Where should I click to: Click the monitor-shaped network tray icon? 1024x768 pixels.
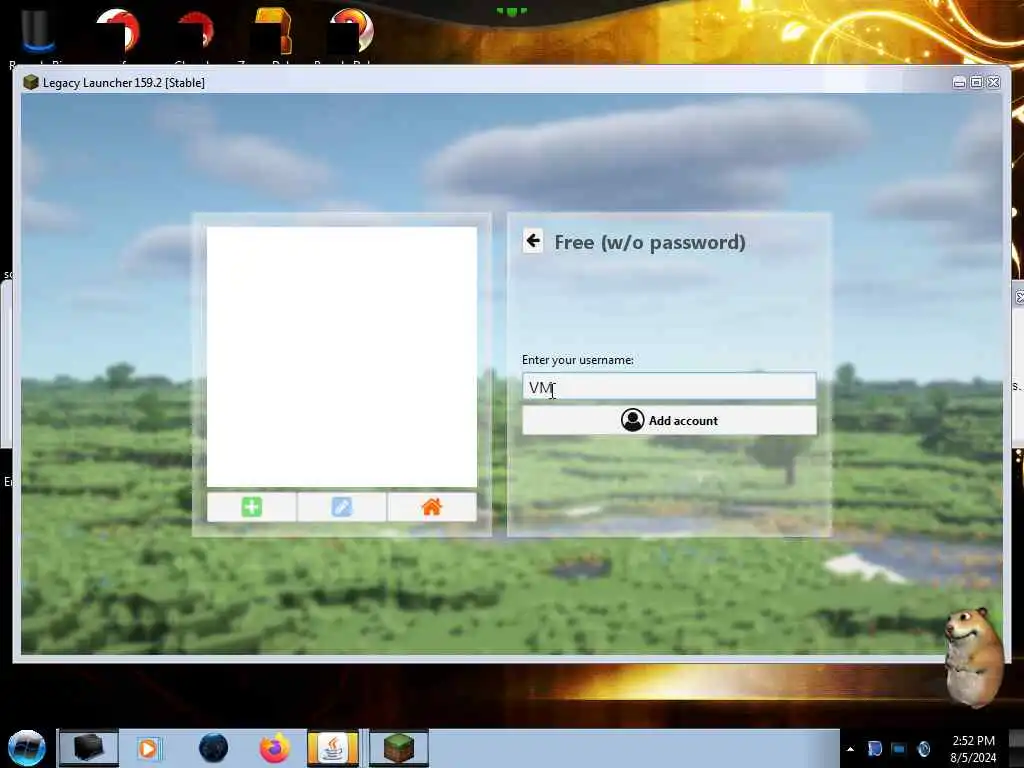coord(899,748)
